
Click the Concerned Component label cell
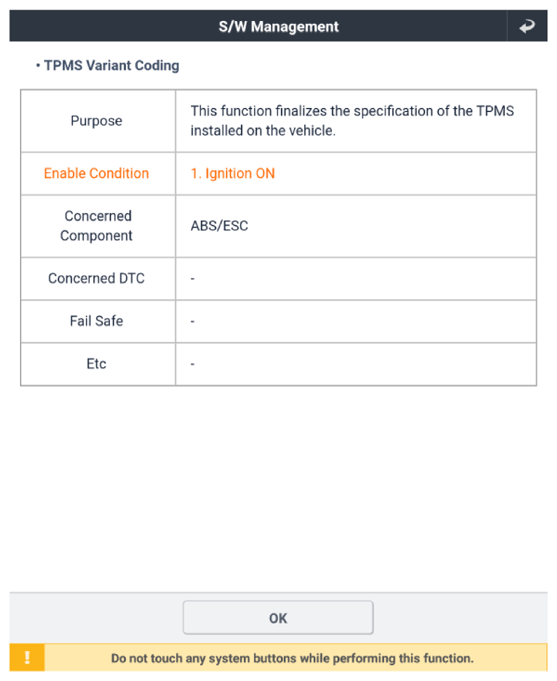click(x=98, y=226)
